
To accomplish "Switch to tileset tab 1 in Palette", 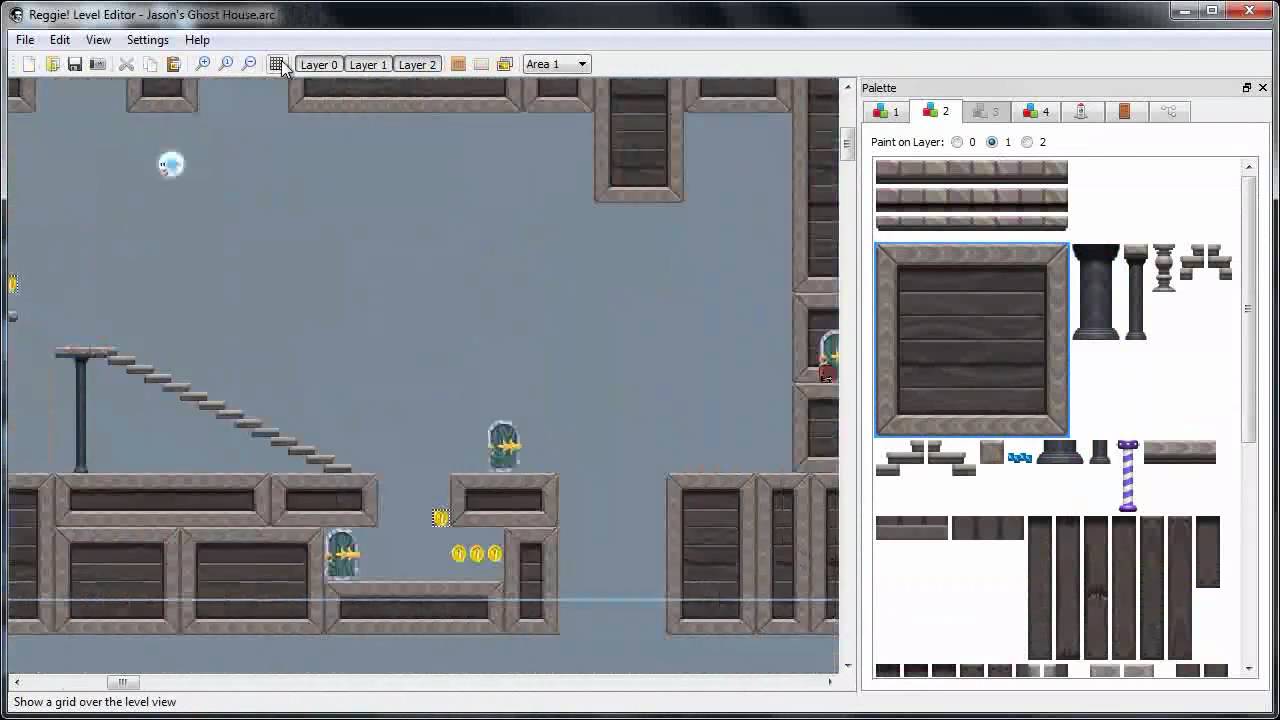I will [x=886, y=111].
